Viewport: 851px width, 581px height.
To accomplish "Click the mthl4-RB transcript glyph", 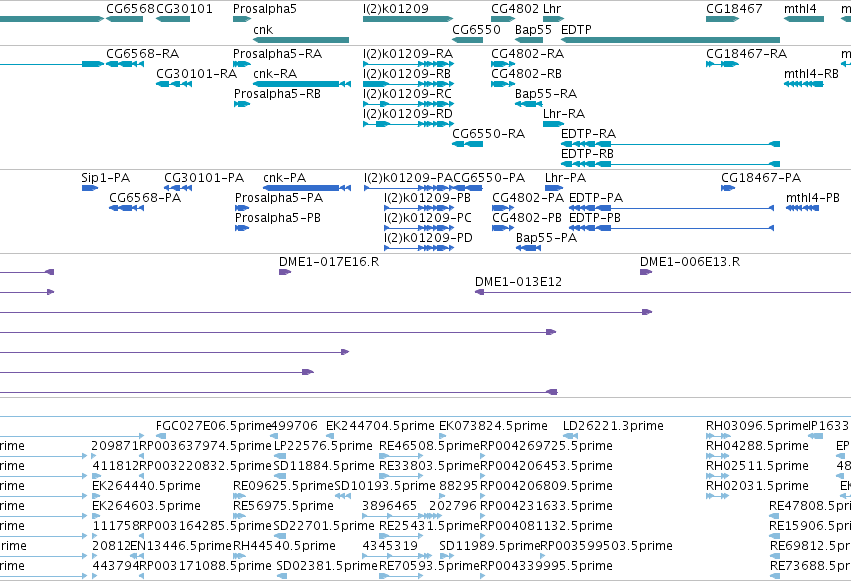I will point(804,84).
